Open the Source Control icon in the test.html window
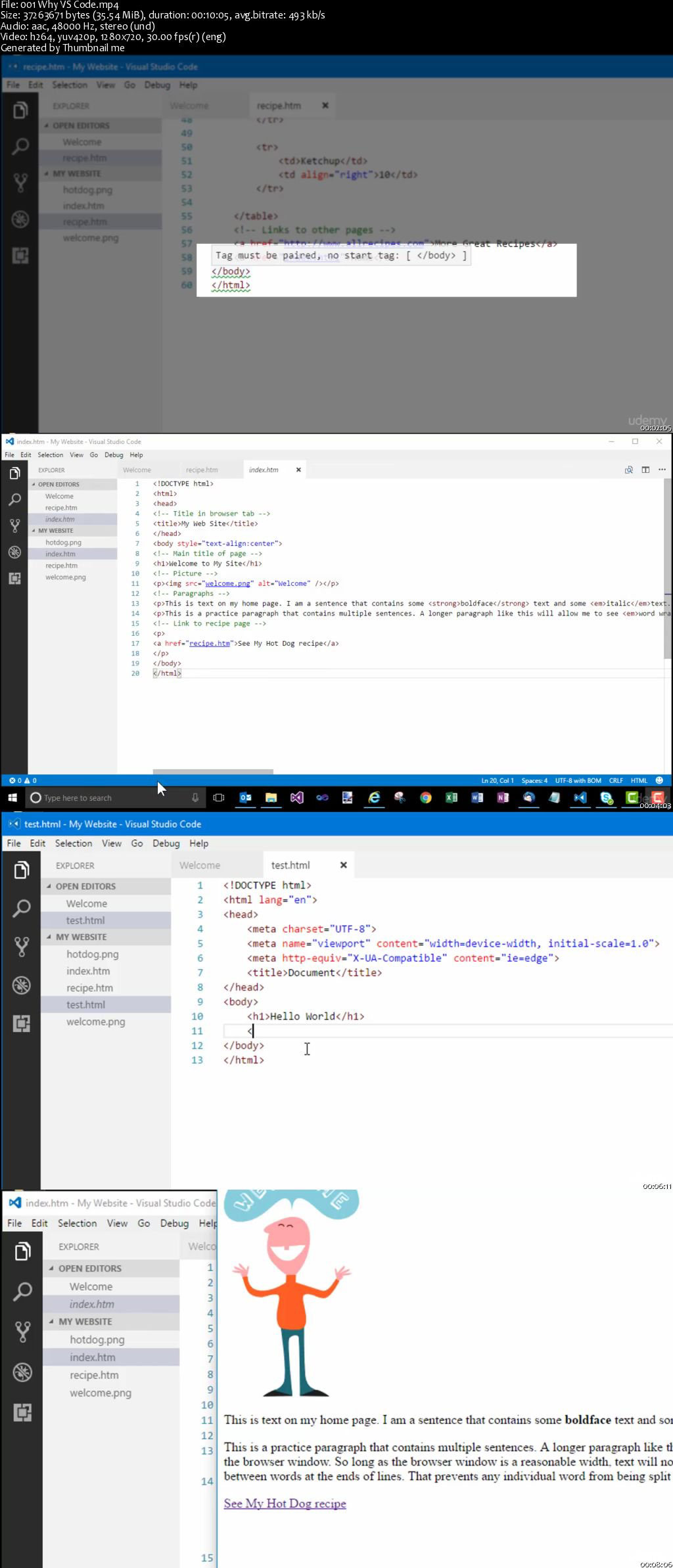 (x=22, y=947)
